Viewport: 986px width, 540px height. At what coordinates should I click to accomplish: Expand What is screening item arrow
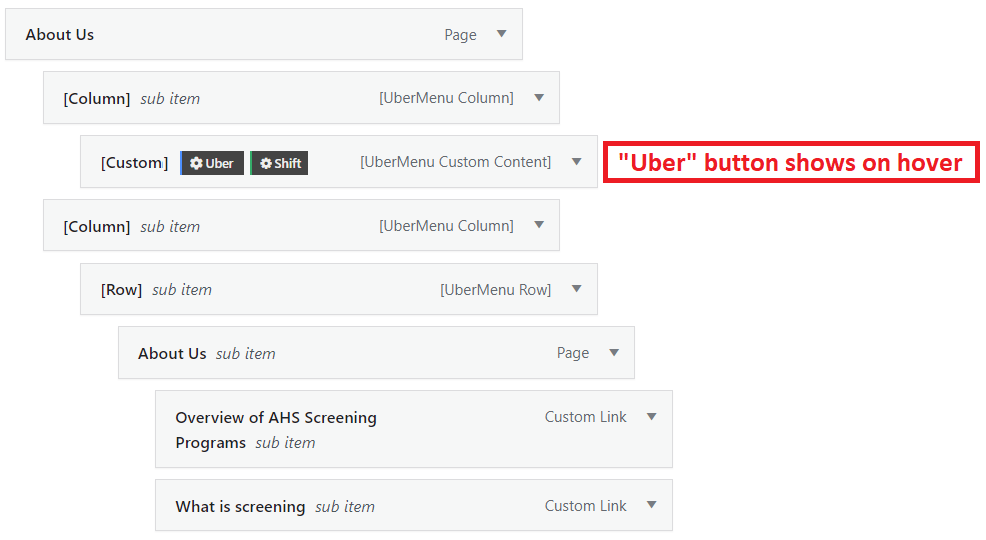651,505
